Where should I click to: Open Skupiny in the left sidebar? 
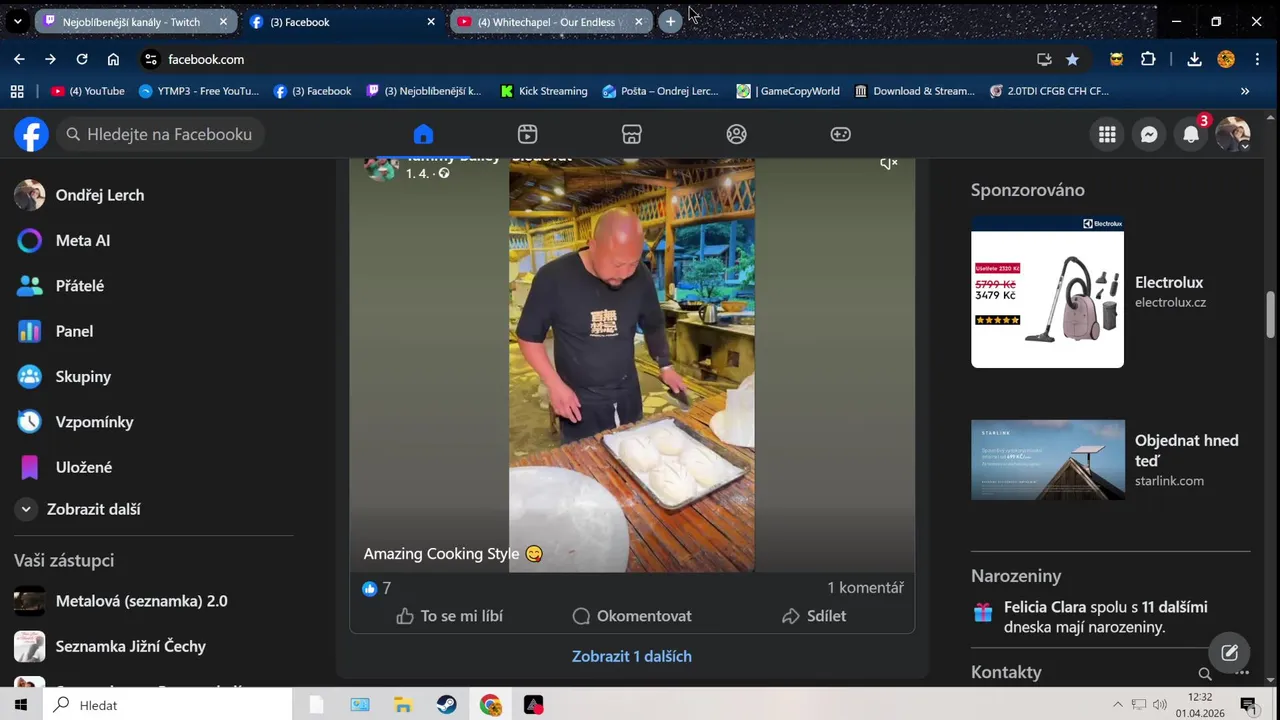point(83,376)
